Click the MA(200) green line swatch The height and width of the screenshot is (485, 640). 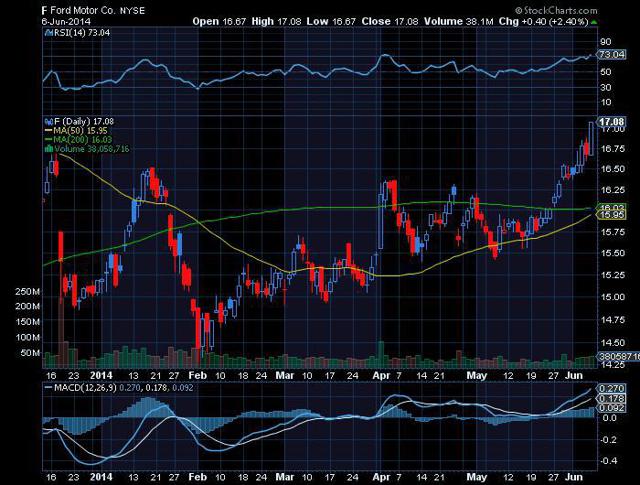click(49, 140)
